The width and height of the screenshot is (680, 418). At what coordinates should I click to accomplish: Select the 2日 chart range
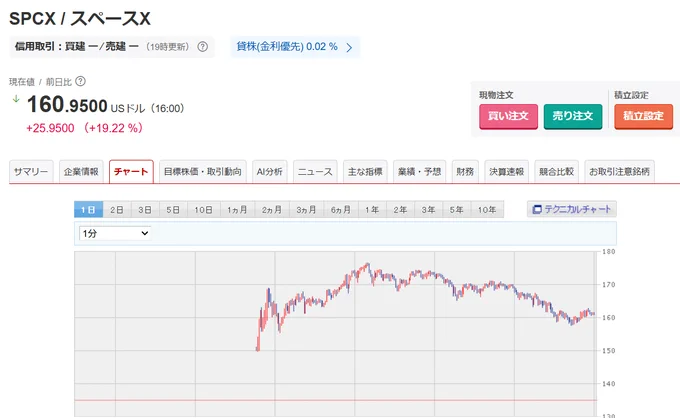tap(117, 209)
